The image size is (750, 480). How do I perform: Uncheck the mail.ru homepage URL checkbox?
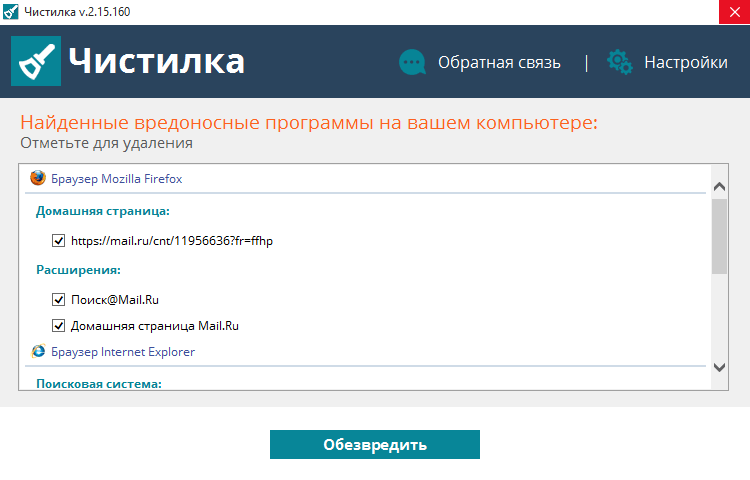click(58, 240)
